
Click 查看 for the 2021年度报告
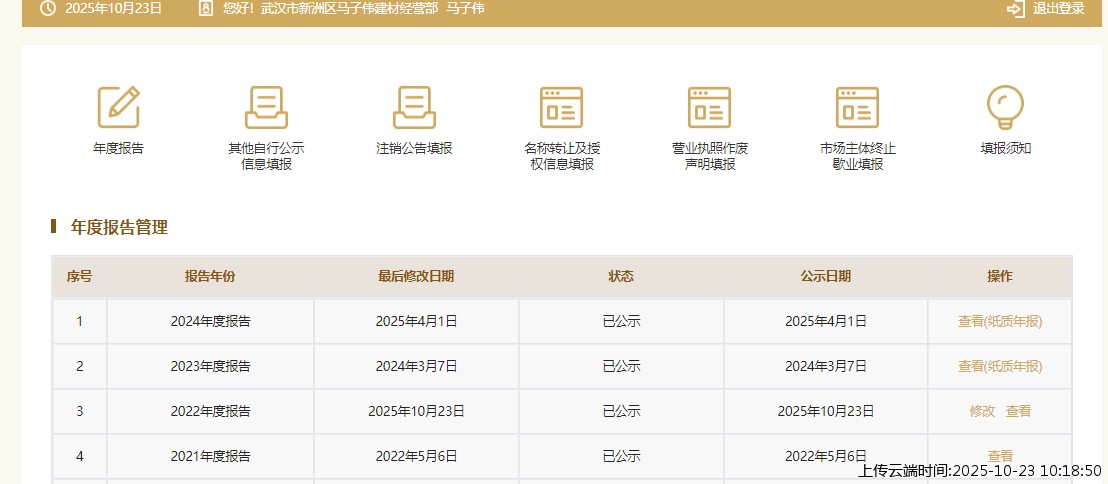coord(1000,456)
